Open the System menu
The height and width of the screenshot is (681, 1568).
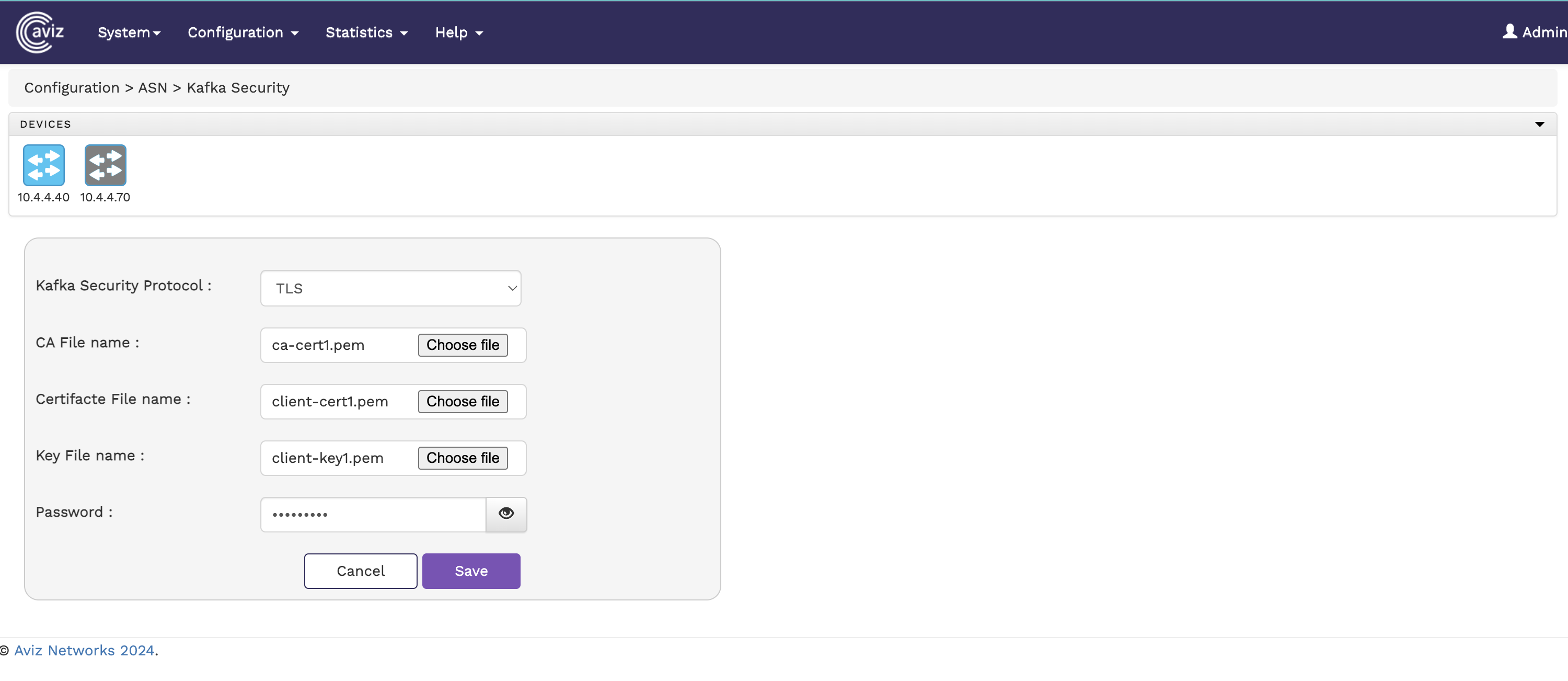tap(129, 33)
